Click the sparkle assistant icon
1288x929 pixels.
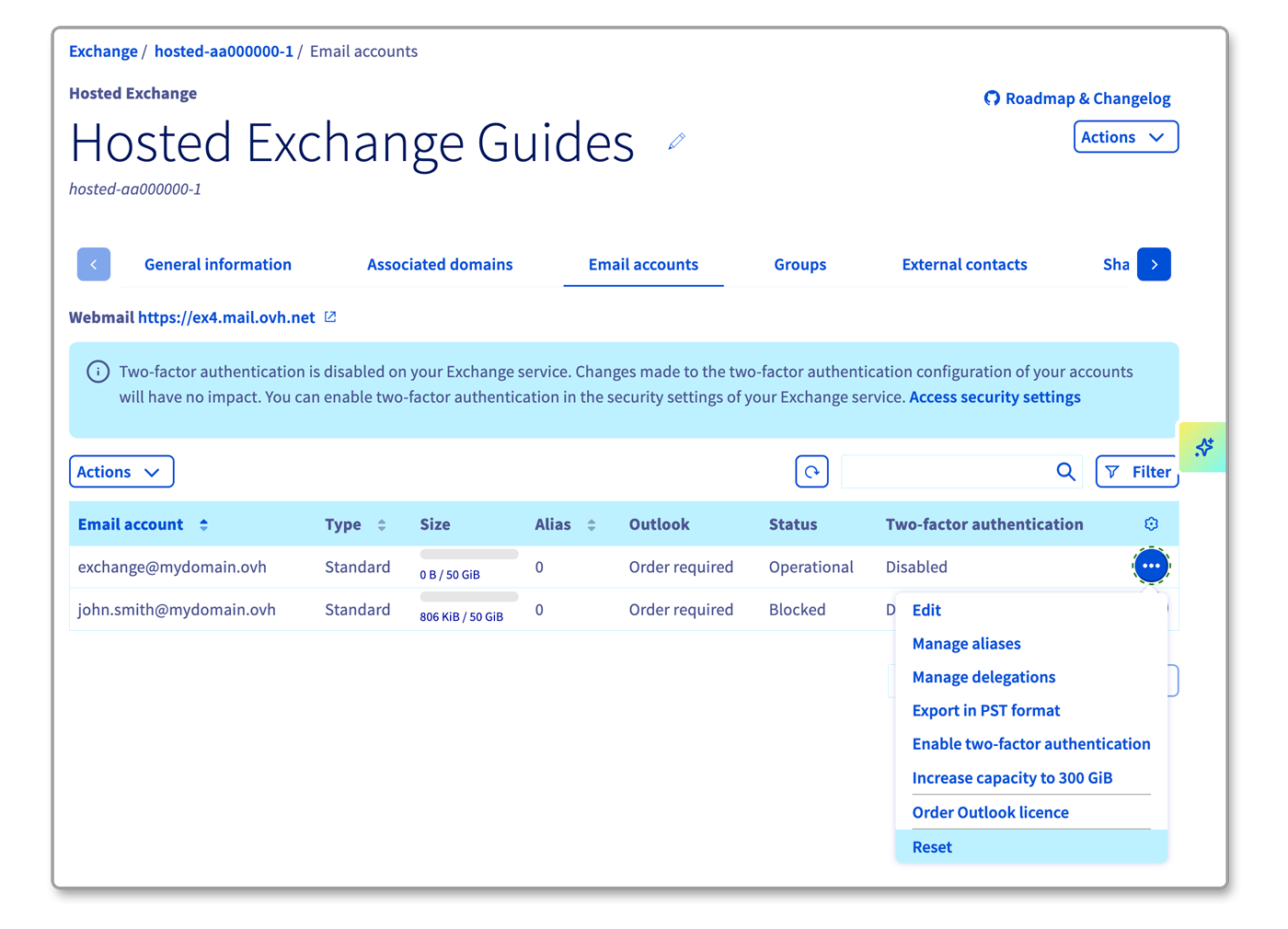(x=1203, y=448)
